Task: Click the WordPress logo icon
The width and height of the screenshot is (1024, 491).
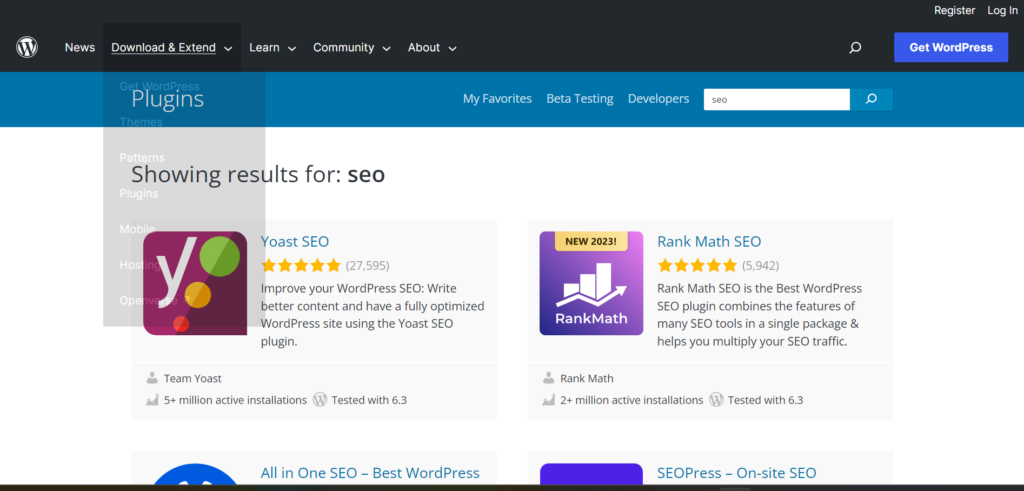Action: [27, 48]
